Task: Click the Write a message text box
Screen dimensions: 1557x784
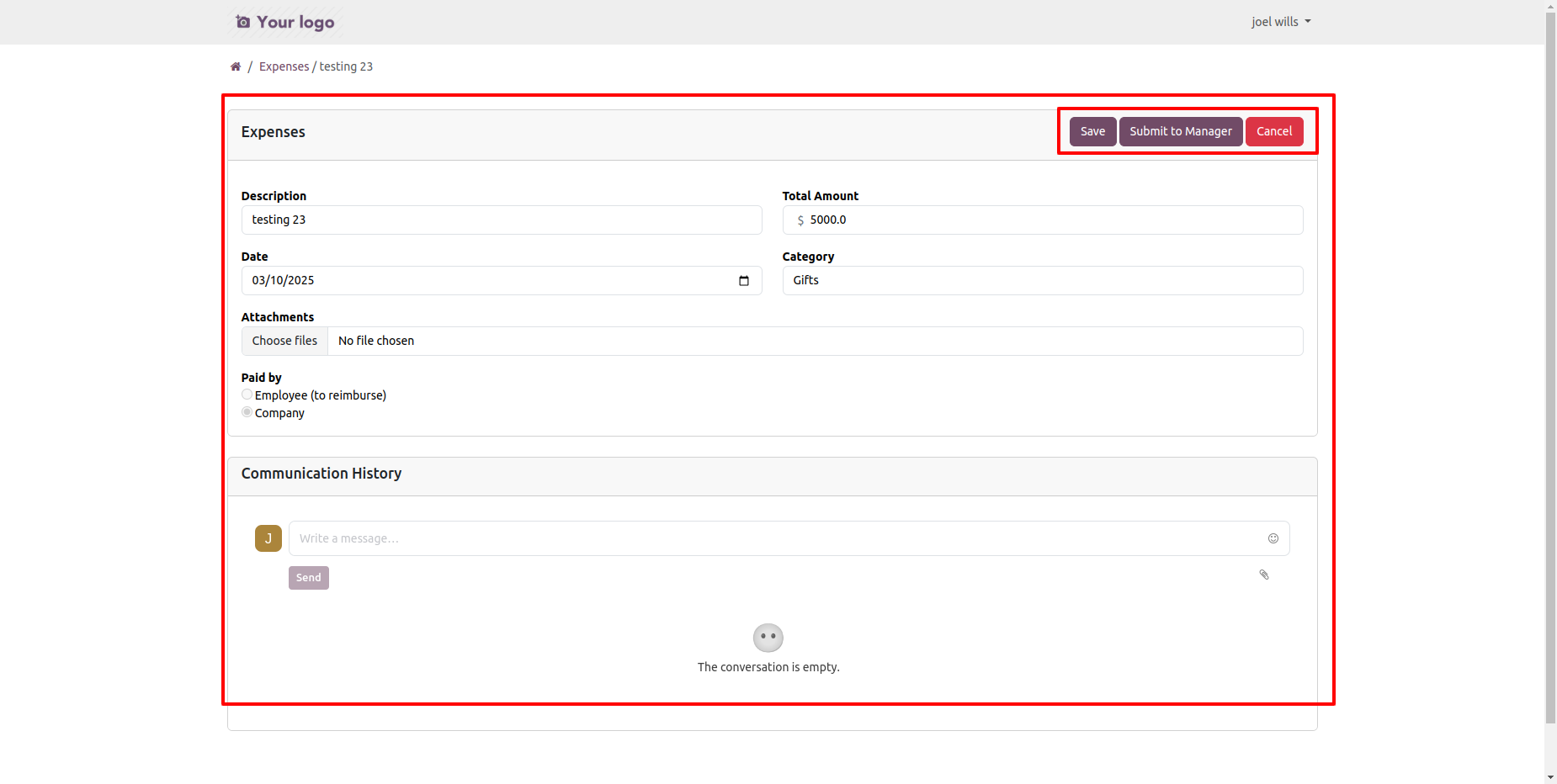Action: (x=774, y=538)
